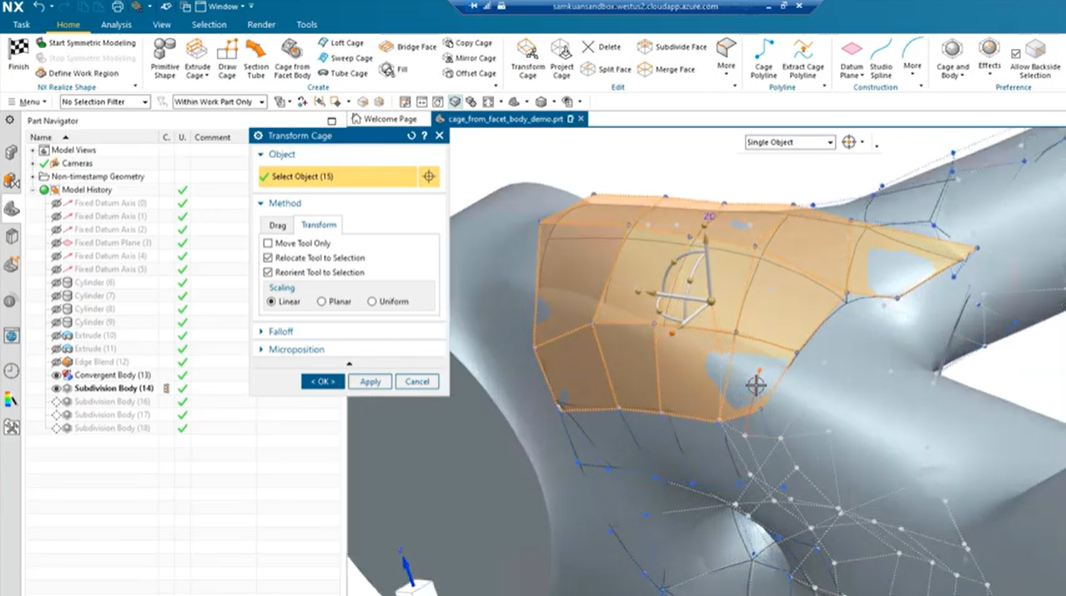Click the Delete command in Edit group
The height and width of the screenshot is (596, 1066).
coord(602,47)
